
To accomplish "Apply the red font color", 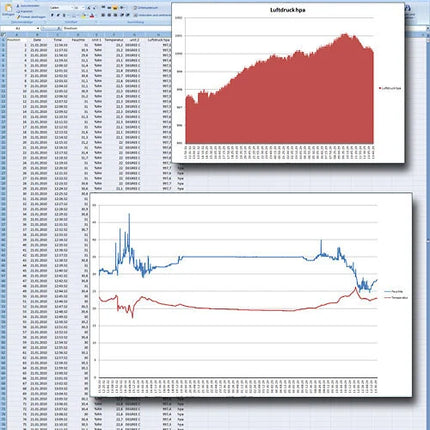I will pos(92,16).
